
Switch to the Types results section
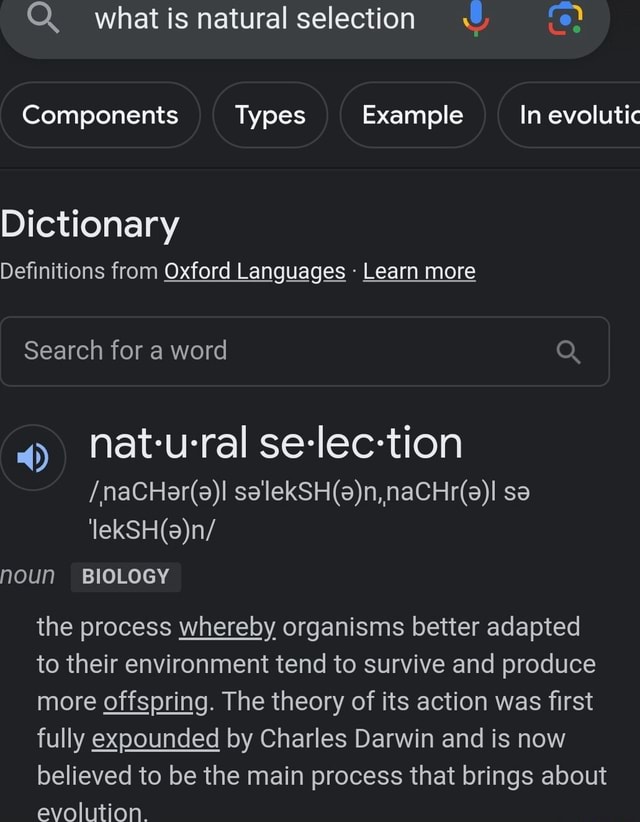pyautogui.click(x=269, y=115)
